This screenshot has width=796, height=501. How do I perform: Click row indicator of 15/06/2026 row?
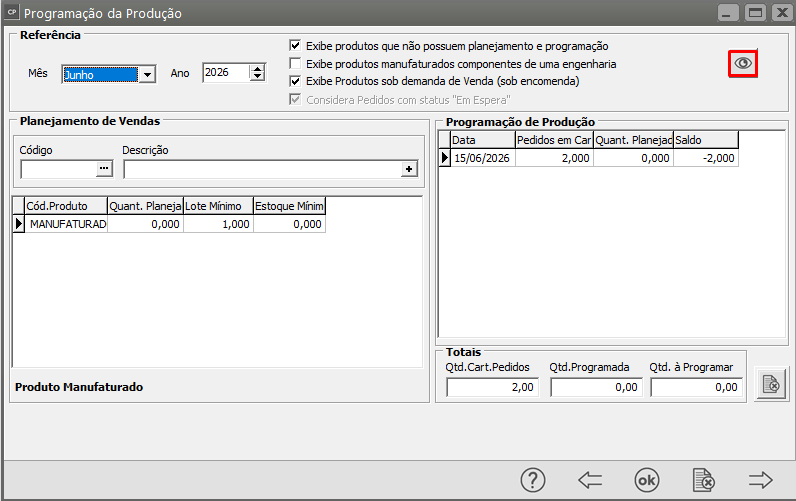click(x=445, y=158)
